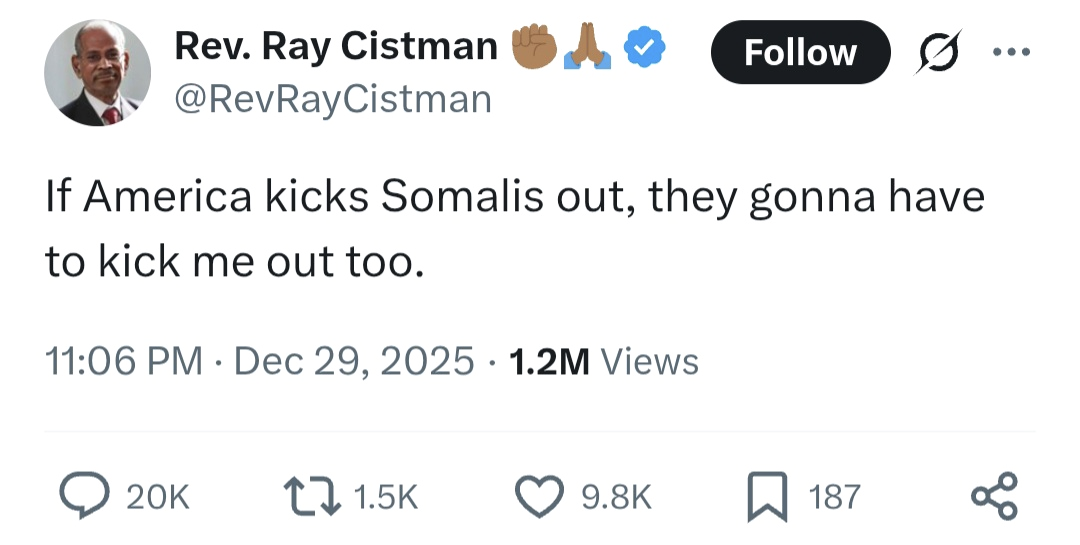The height and width of the screenshot is (545, 1080).
Task: Click the Grok slashed-circle icon
Action: pyautogui.click(x=938, y=52)
